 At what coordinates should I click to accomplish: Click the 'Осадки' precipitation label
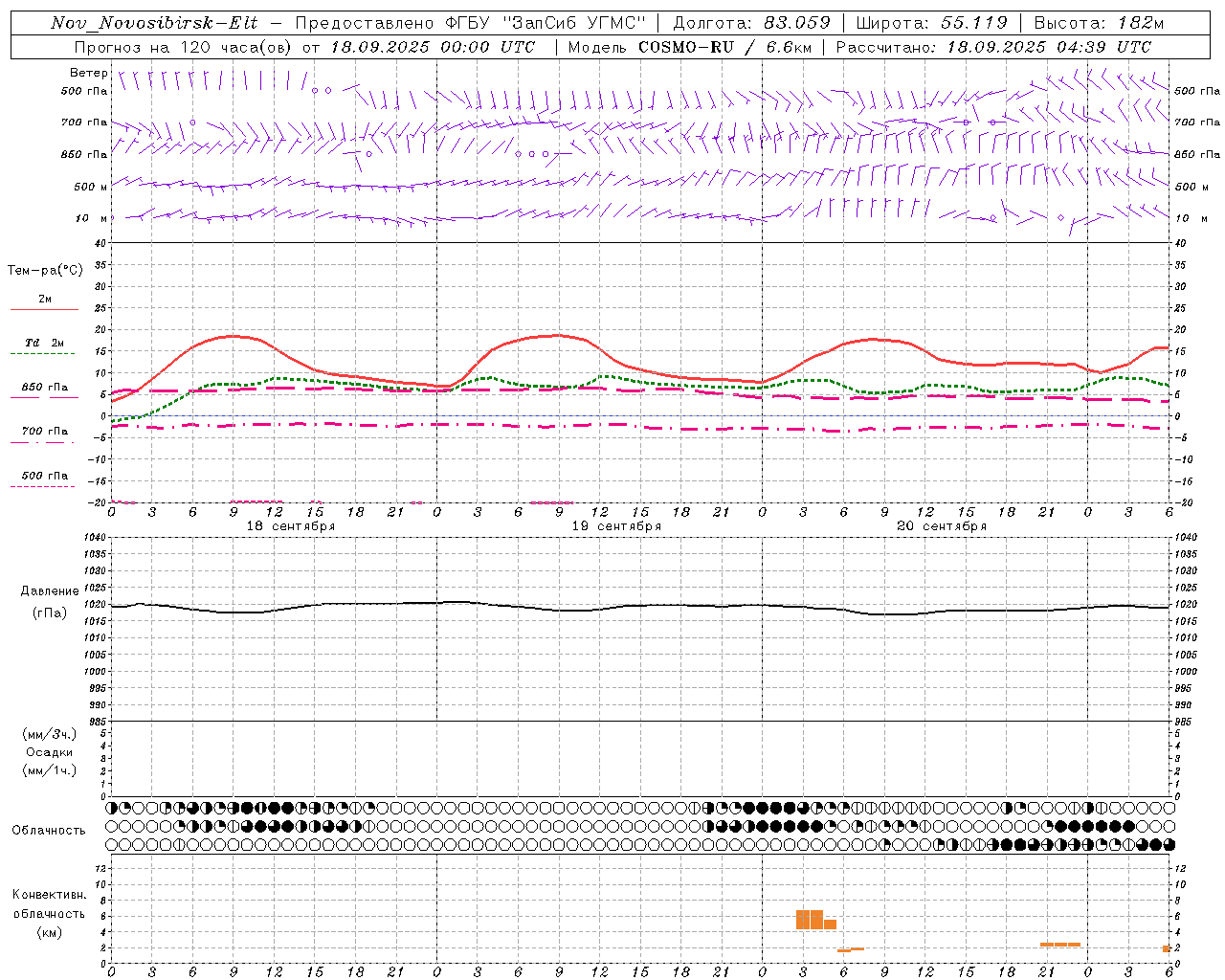tap(50, 752)
